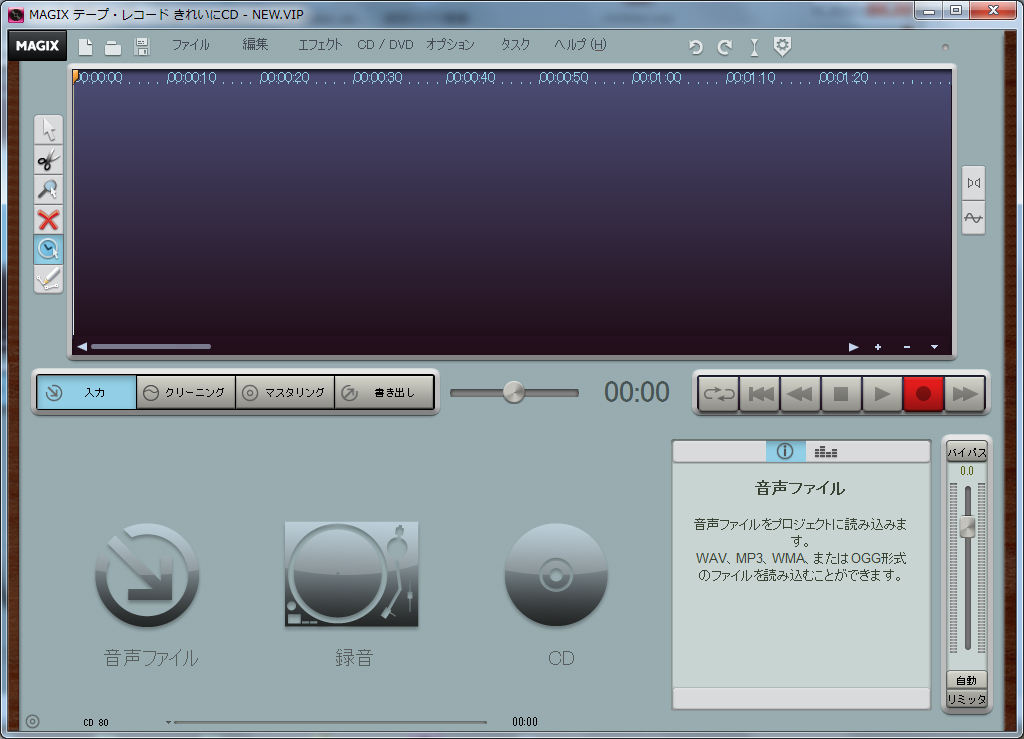Click the 00:01:00 mark on timeline ruler
The height and width of the screenshot is (739, 1024).
pos(656,78)
